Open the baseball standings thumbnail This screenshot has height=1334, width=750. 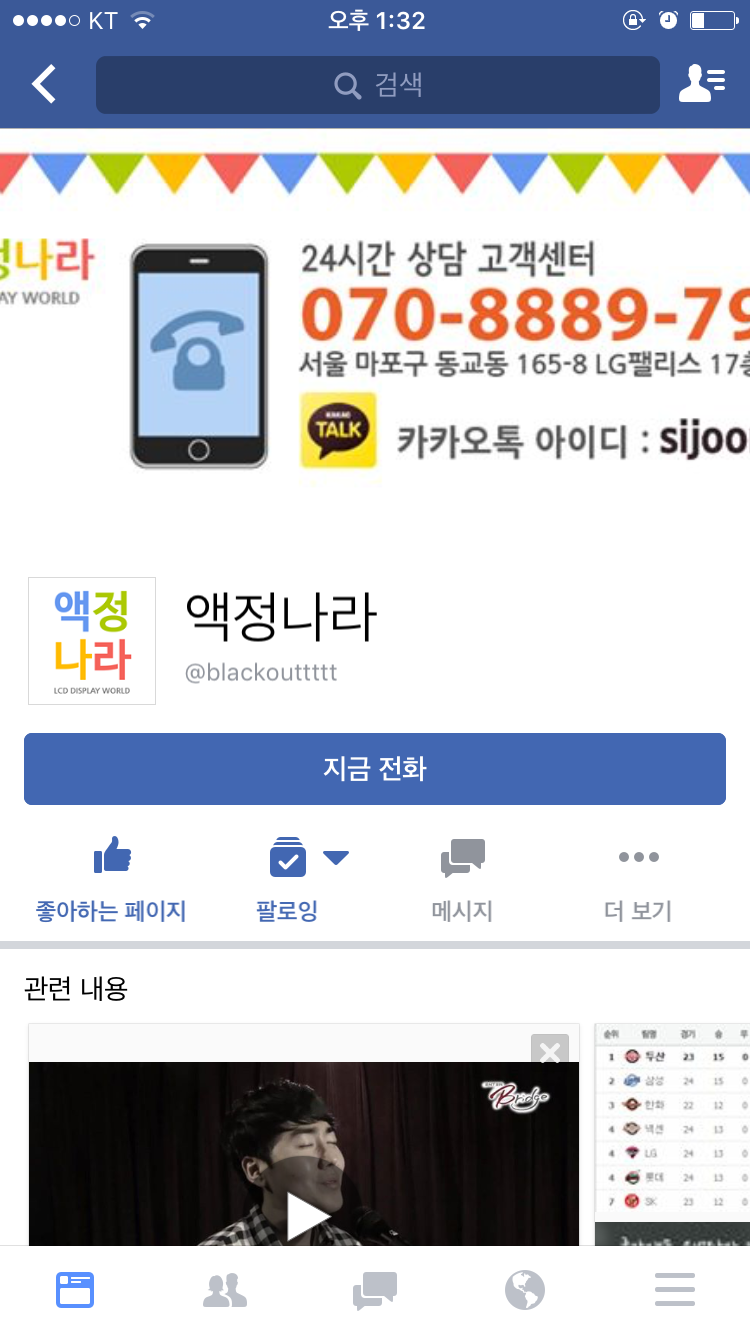pyautogui.click(x=672, y=1134)
